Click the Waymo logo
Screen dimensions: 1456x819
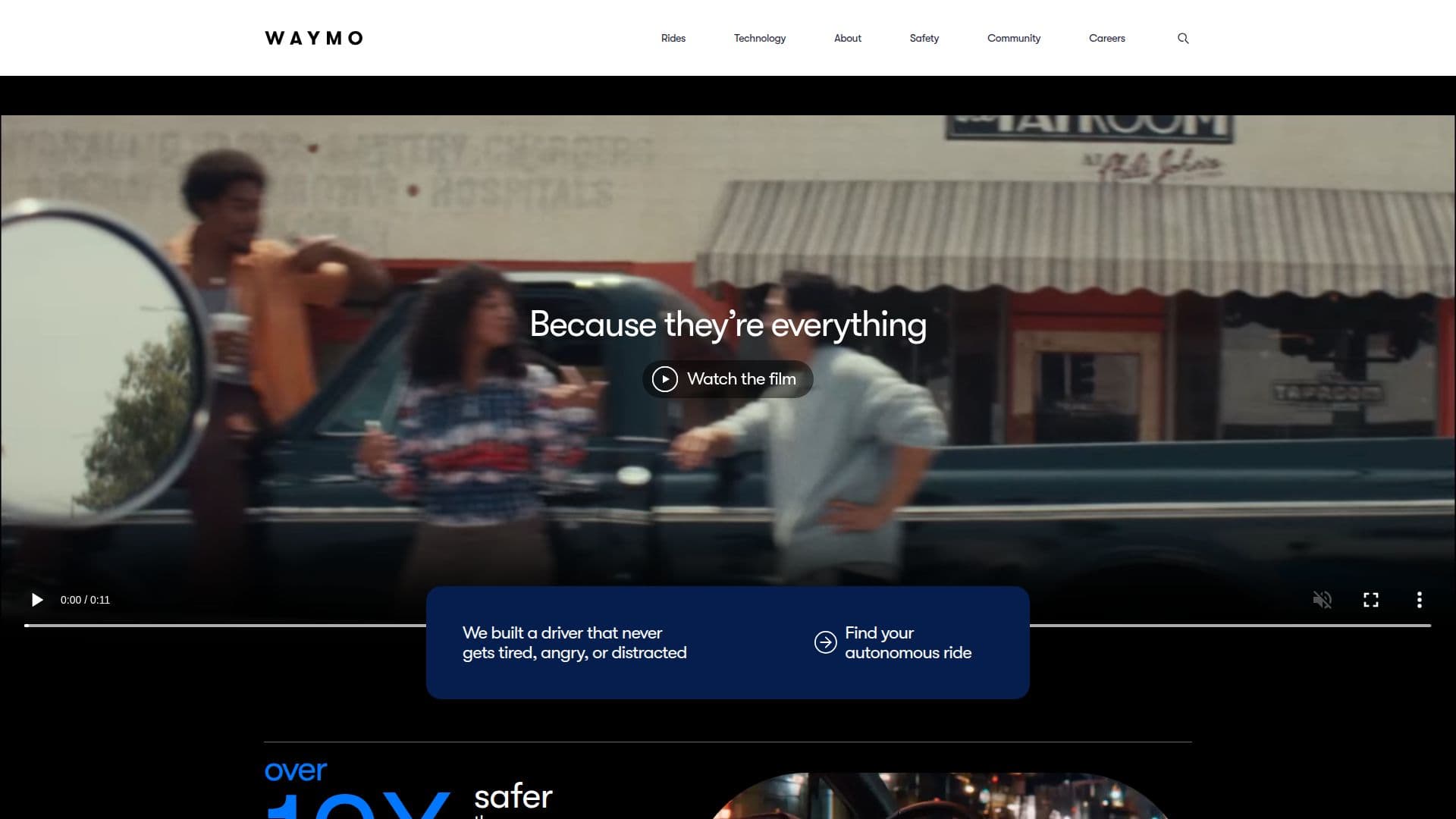(x=314, y=38)
